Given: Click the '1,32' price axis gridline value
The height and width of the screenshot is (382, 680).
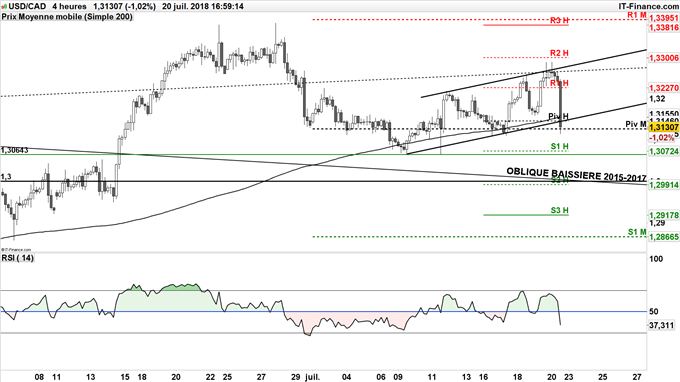Looking at the screenshot, I should [657, 99].
